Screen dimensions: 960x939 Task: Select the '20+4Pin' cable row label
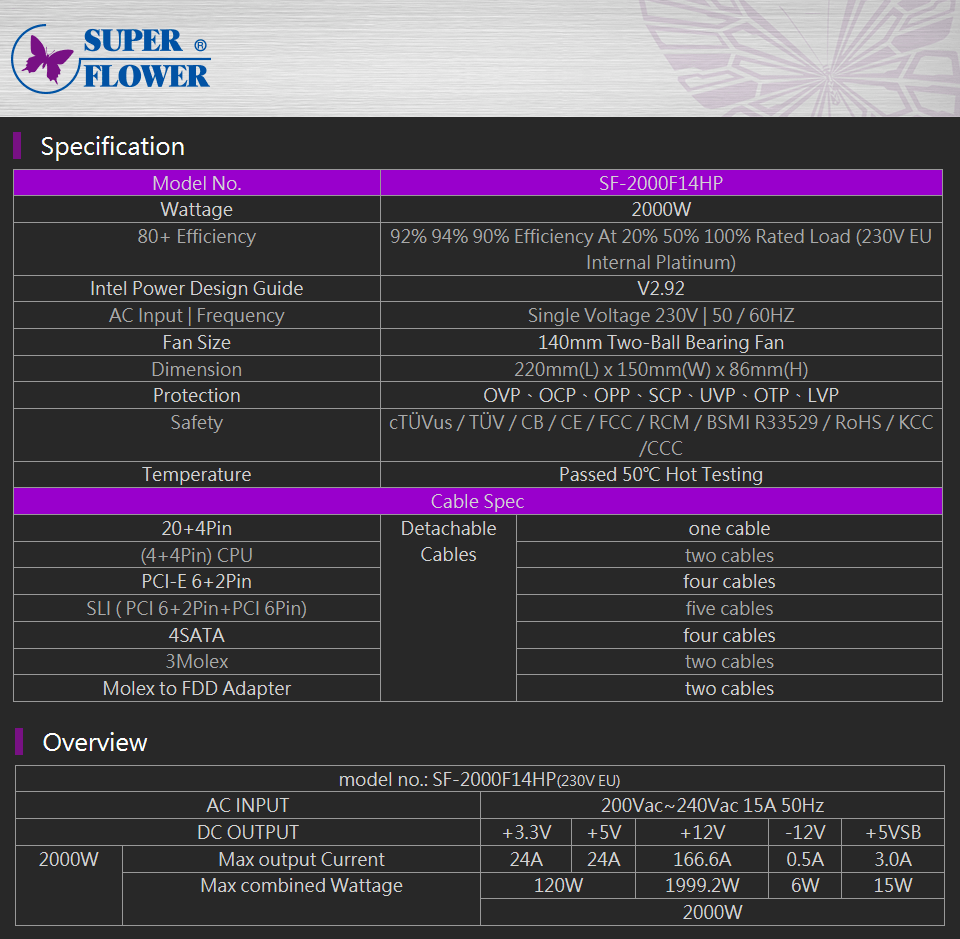tap(197, 528)
